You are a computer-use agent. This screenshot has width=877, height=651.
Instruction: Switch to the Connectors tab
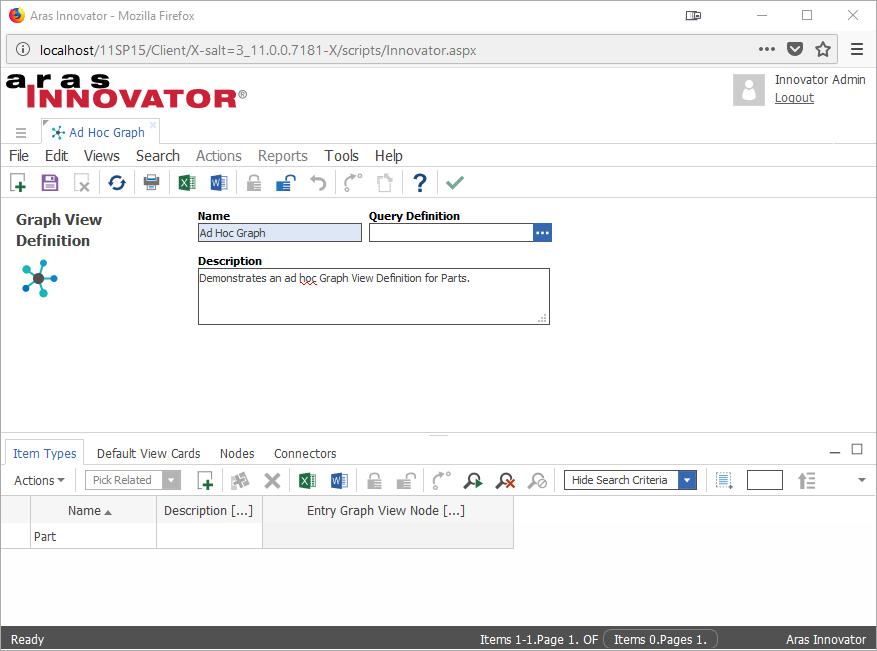pyautogui.click(x=305, y=453)
